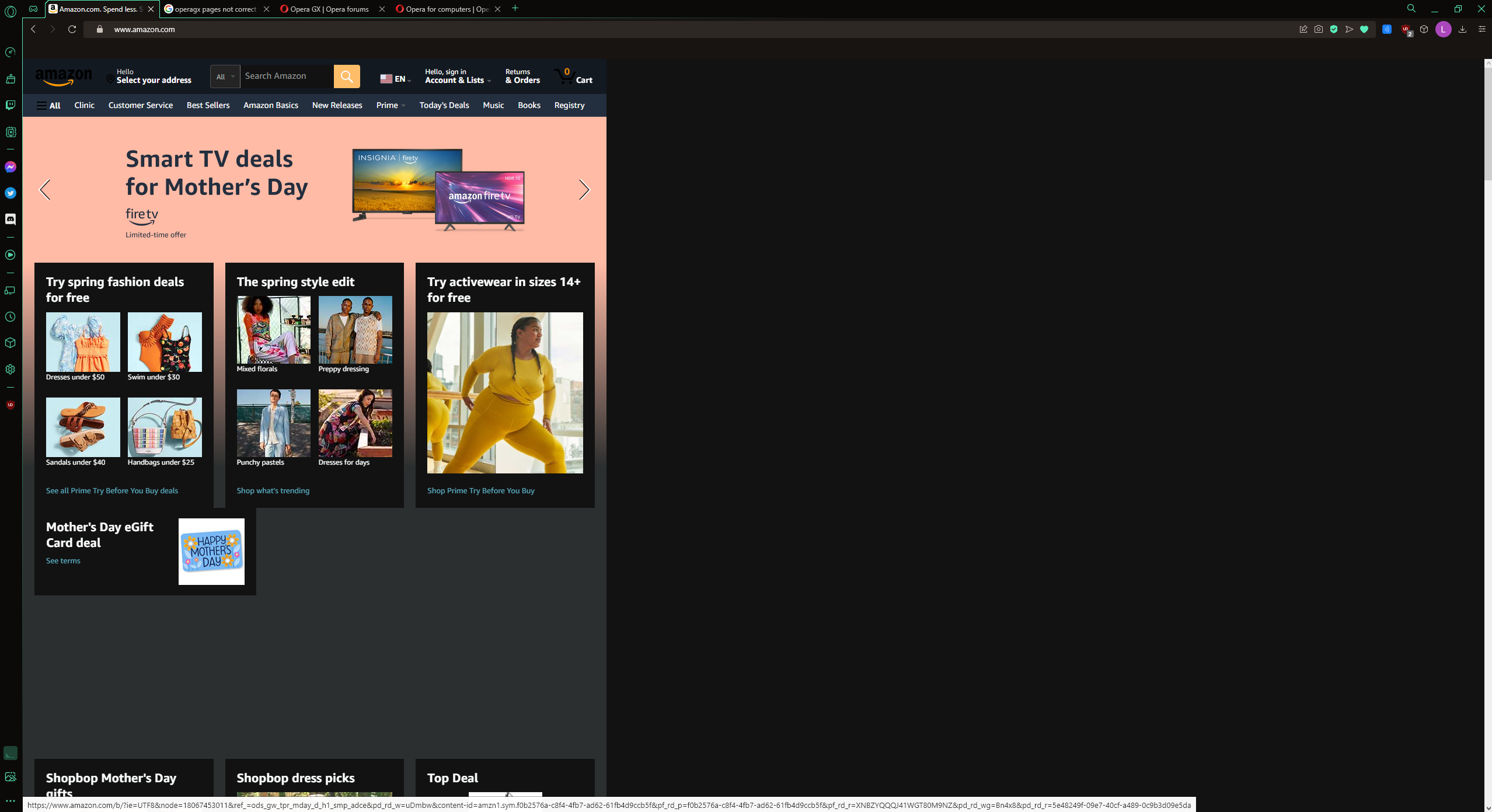
Task: Open History clock icon in sidebar
Action: [11, 317]
